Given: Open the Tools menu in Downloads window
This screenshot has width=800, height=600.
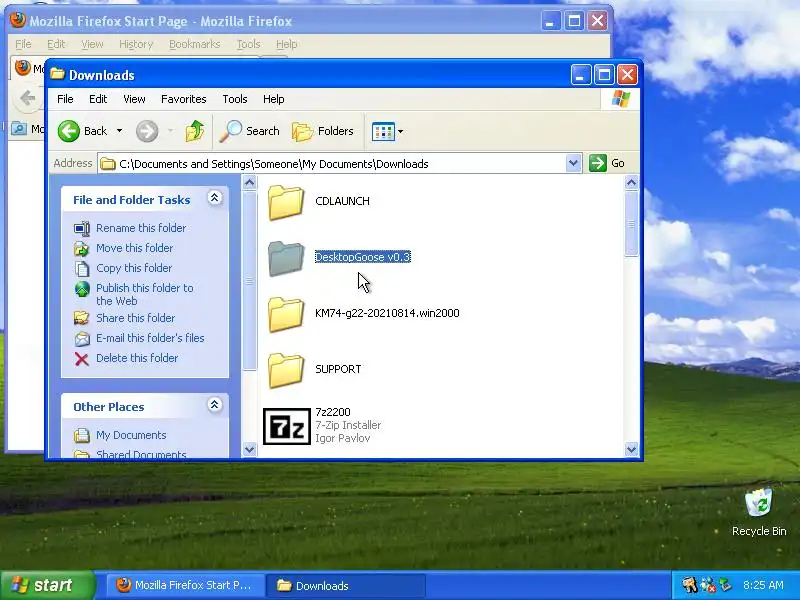Looking at the screenshot, I should (235, 99).
